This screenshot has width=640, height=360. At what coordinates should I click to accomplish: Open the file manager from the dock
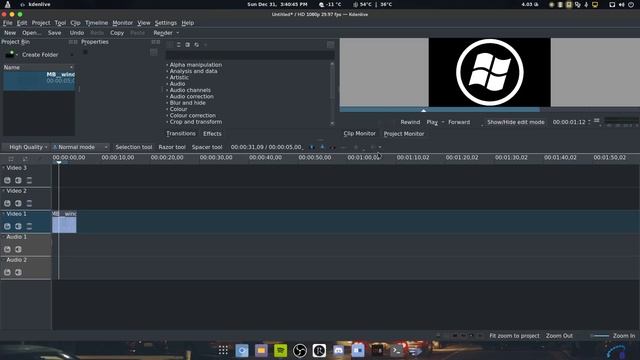point(261,350)
